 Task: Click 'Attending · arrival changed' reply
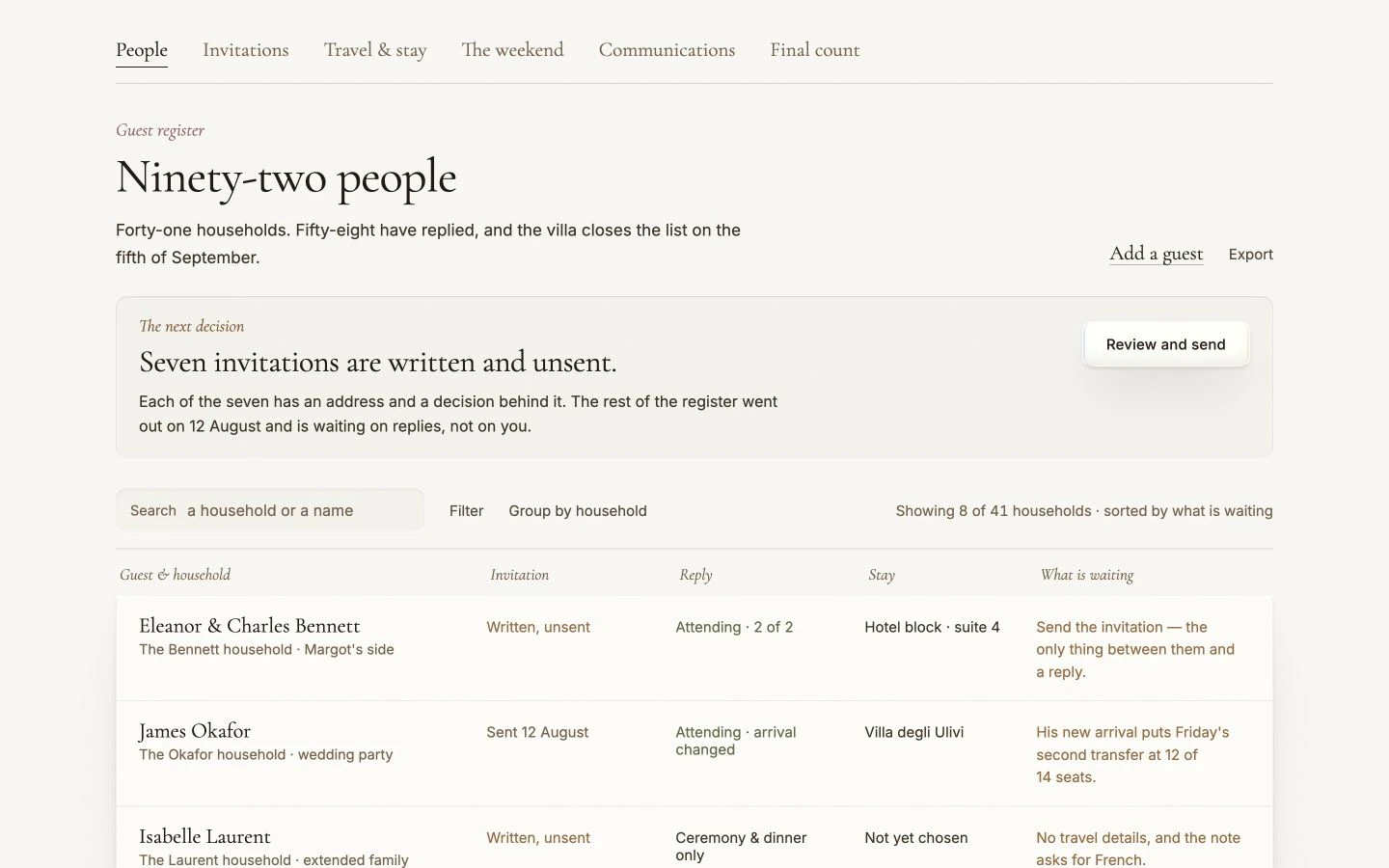(x=736, y=741)
